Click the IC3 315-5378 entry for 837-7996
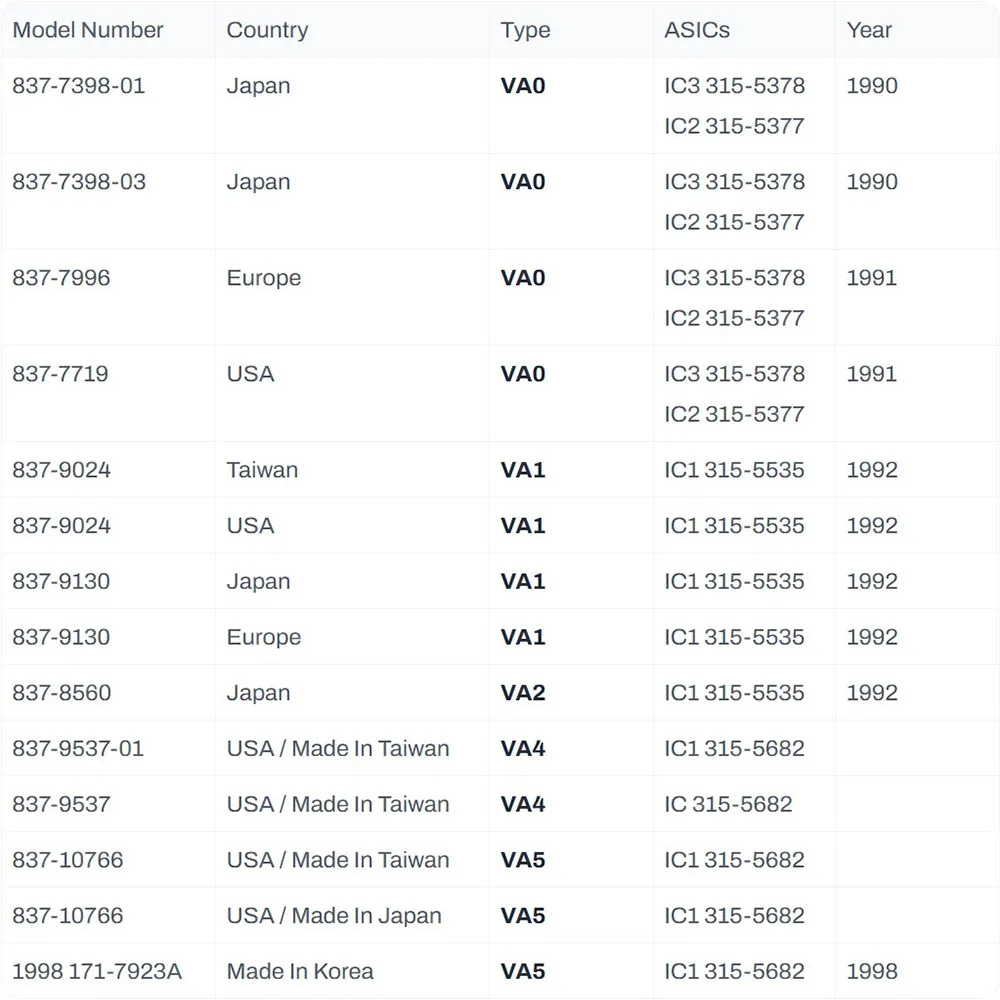1000x1000 pixels. pyautogui.click(x=734, y=278)
